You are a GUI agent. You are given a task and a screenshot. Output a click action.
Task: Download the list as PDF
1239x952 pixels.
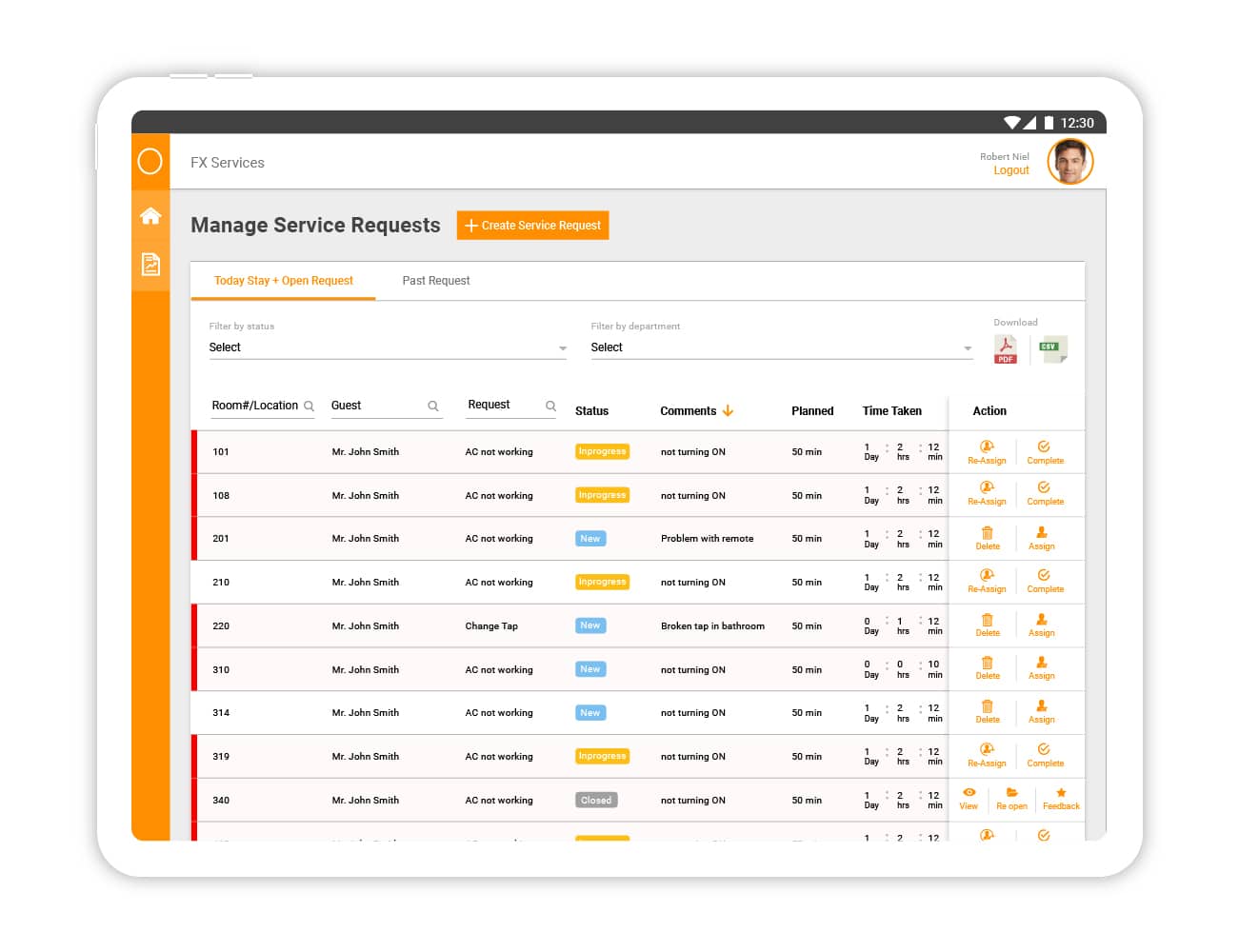pyautogui.click(x=1005, y=349)
